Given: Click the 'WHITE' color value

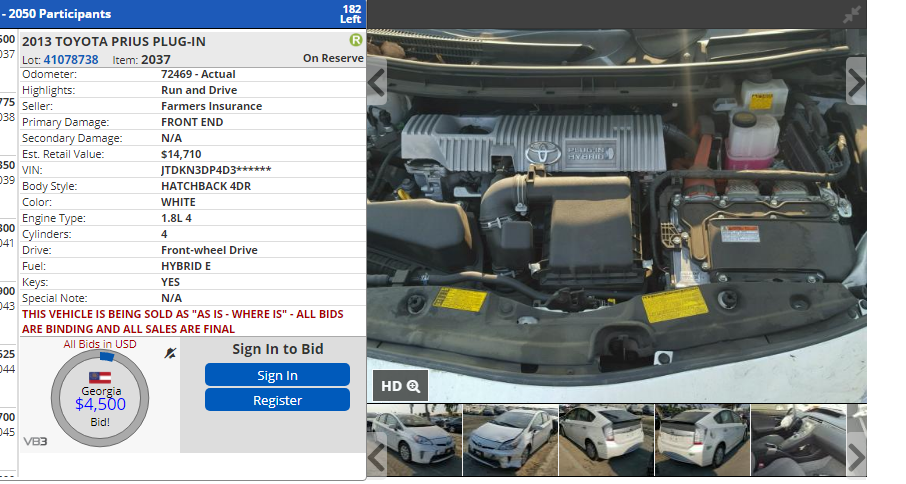Looking at the screenshot, I should (179, 202).
